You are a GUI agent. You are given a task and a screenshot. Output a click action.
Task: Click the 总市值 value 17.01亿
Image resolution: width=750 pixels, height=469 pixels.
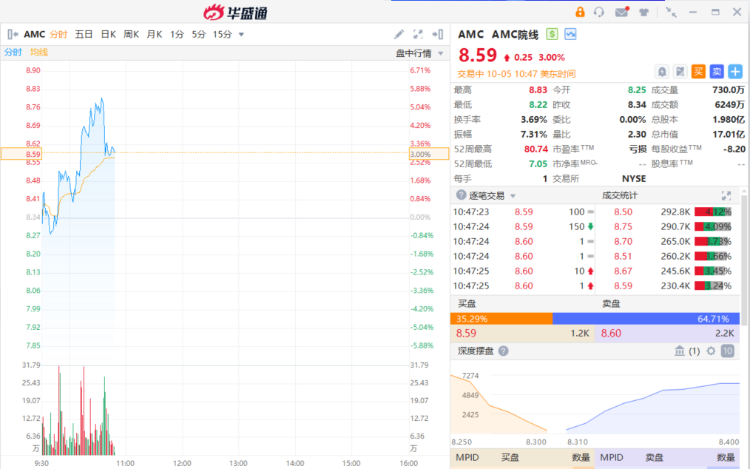click(x=728, y=134)
